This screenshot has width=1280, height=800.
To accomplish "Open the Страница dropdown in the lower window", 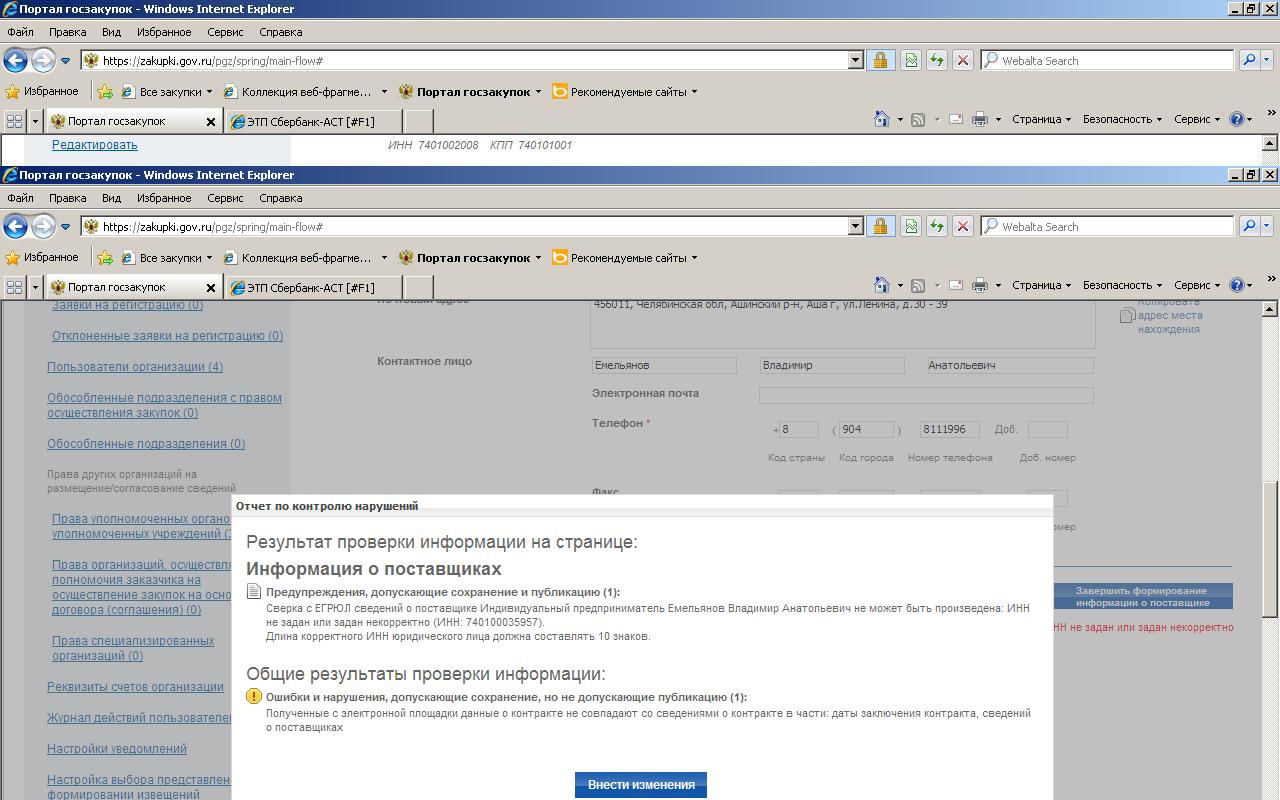I will [x=1040, y=285].
